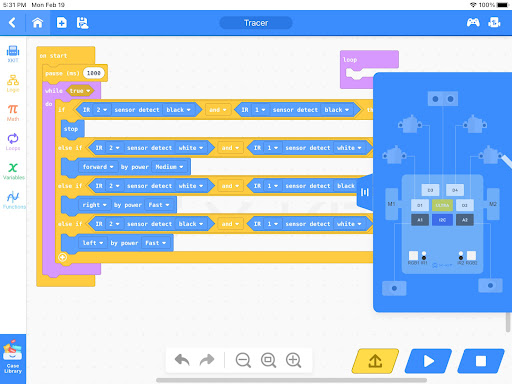512x384 pixels.
Task: Click A1 port on robot diagram
Action: [420, 220]
